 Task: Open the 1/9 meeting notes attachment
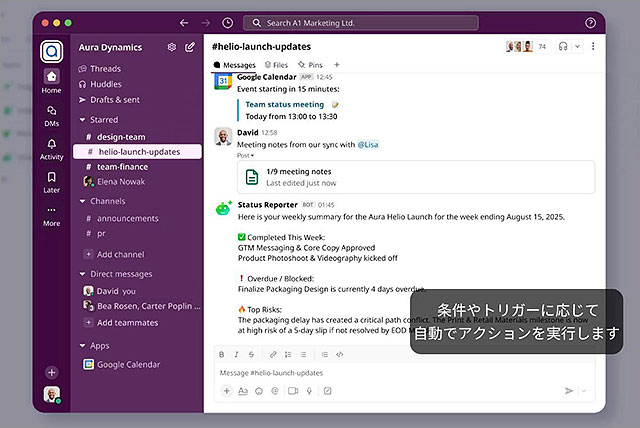(300, 177)
